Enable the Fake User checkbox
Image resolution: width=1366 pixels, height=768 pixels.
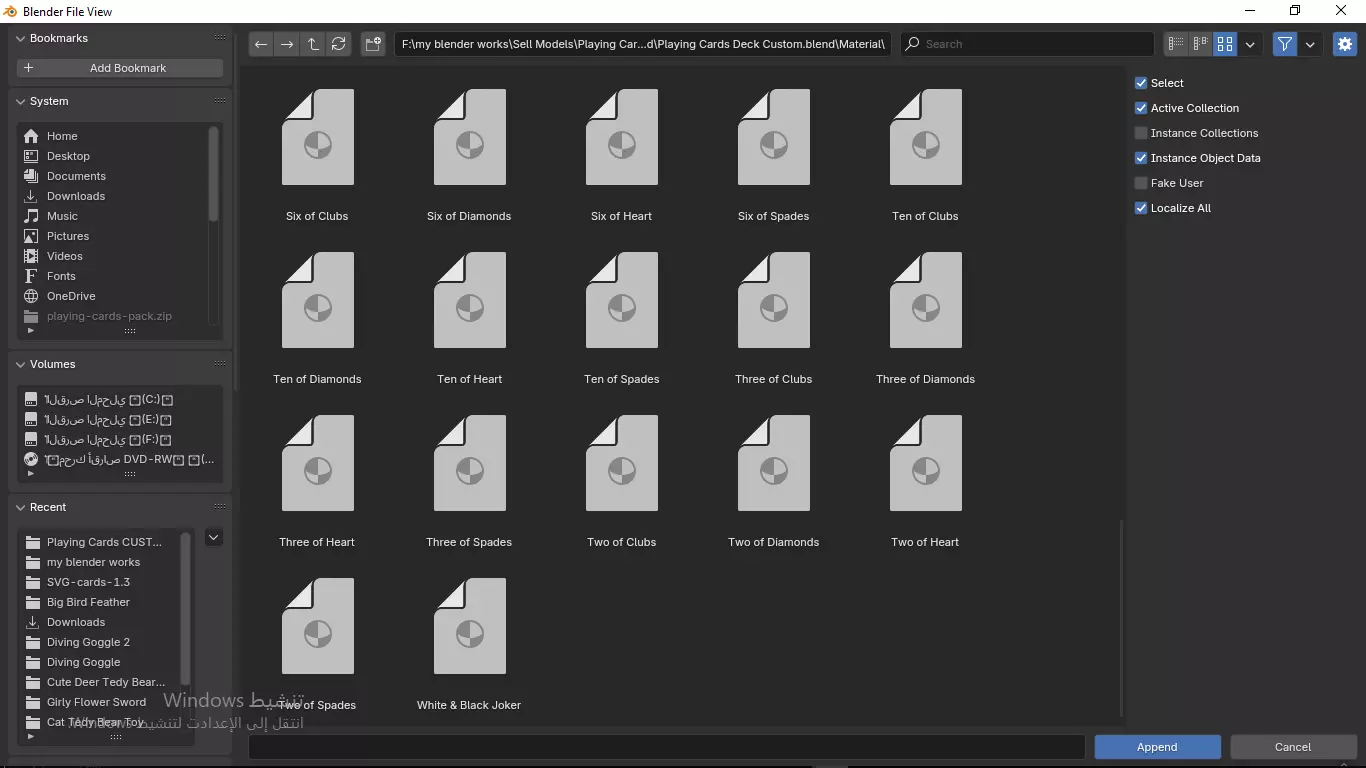tap(1141, 183)
